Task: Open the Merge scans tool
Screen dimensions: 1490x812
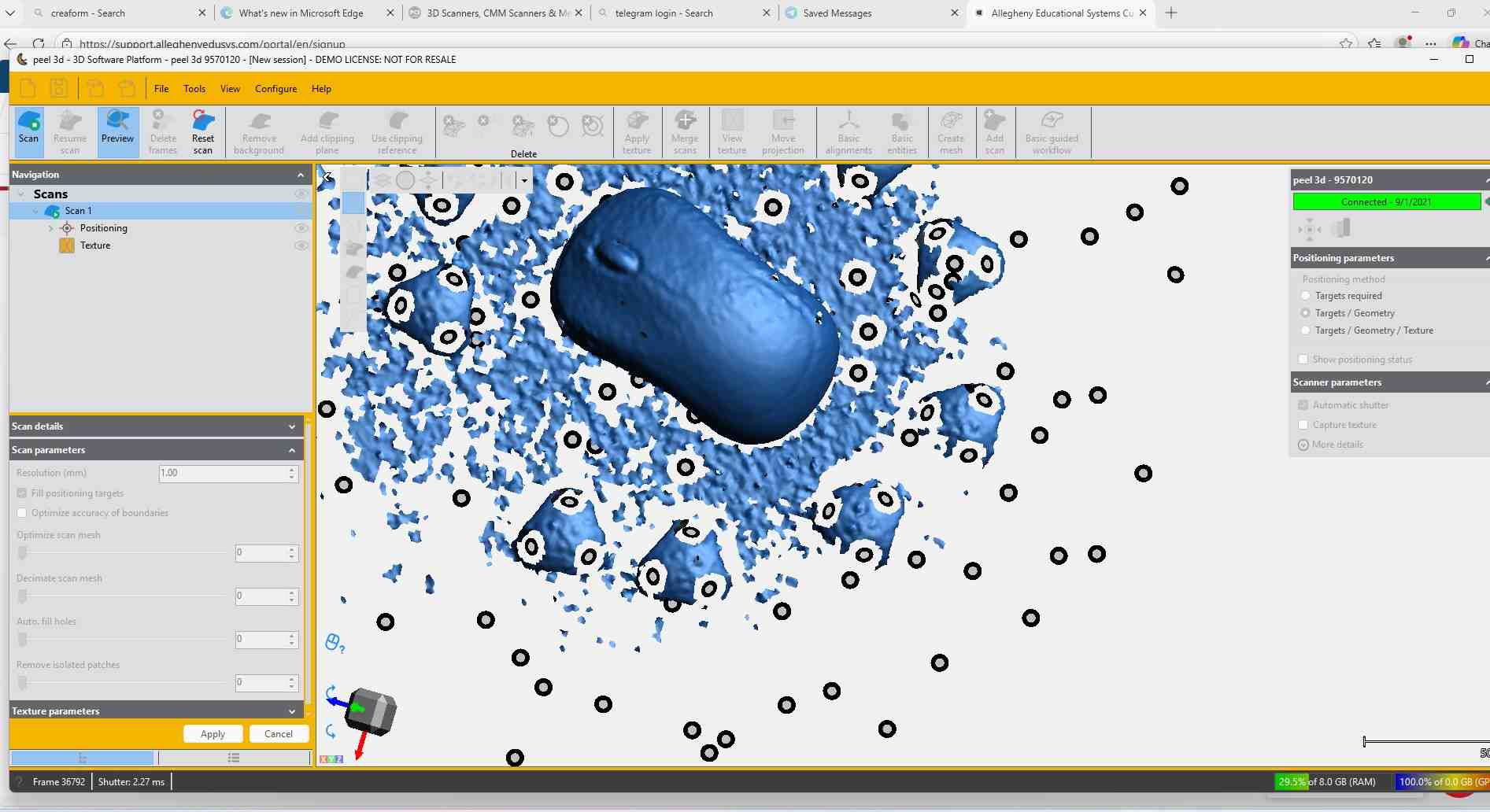Action: 685,130
